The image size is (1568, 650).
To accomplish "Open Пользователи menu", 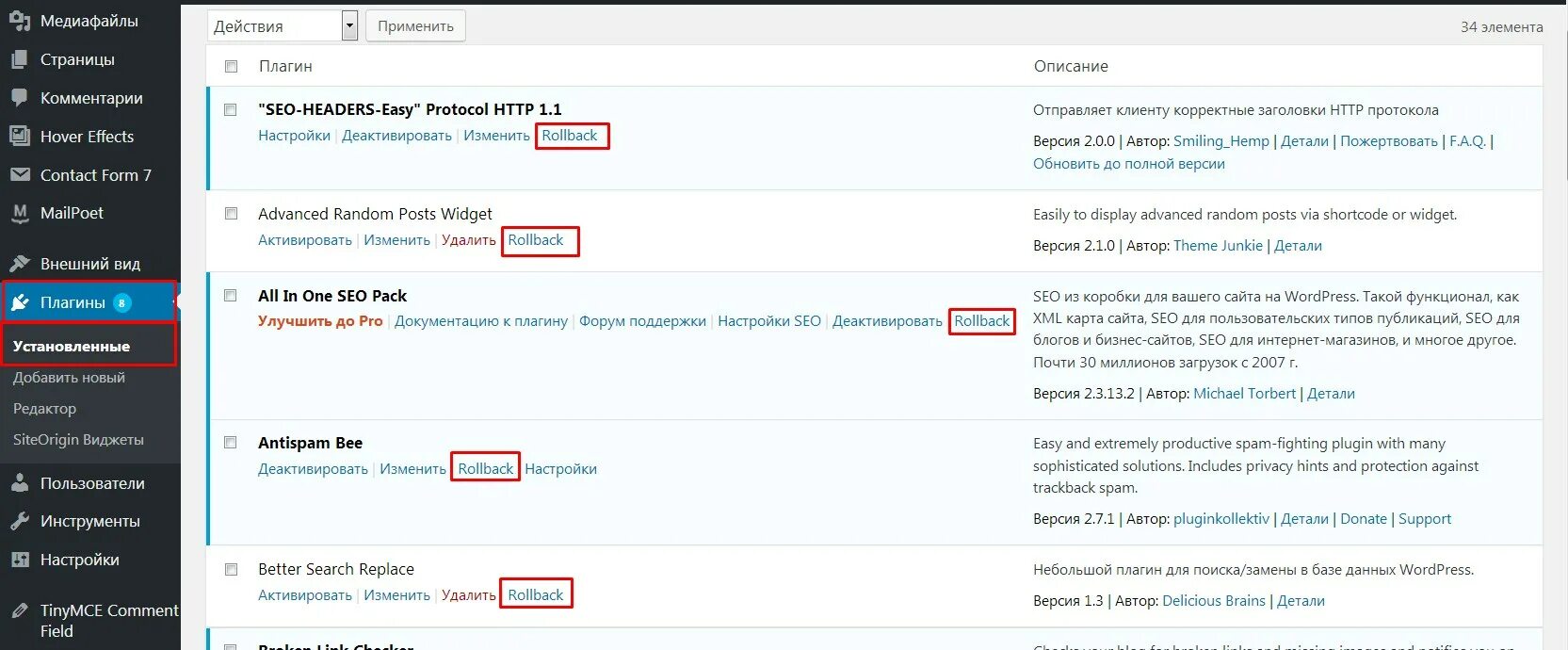I will click(x=92, y=483).
